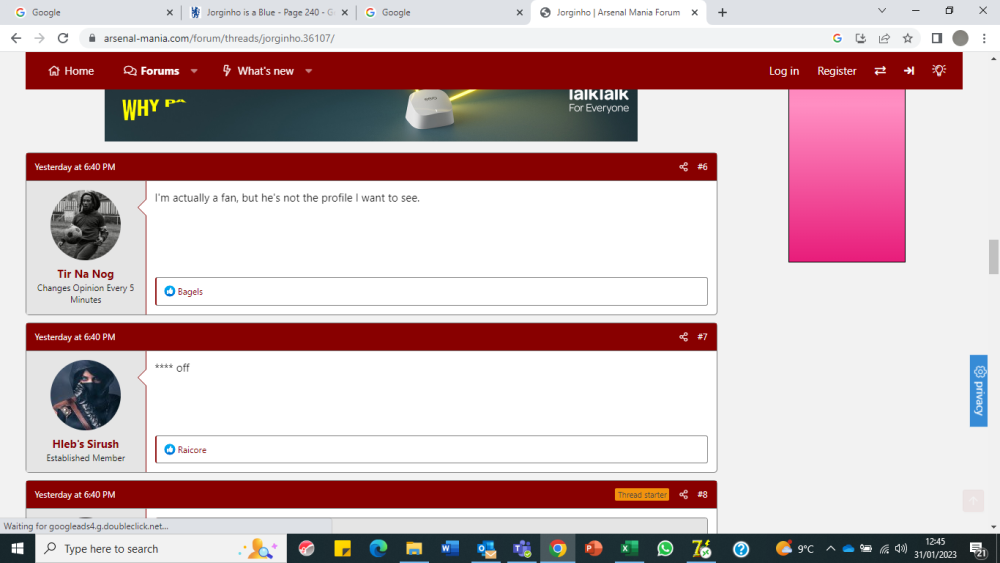Viewport: 1000px width, 563px height.
Task: Toggle page width with the arrows icon
Action: [x=880, y=71]
